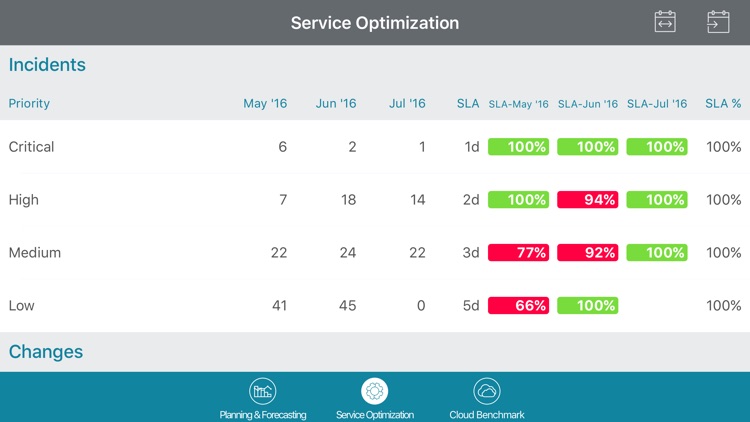The image size is (750, 422).
Task: Switch to the Planning & Forecasting tab label
Action: (263, 414)
